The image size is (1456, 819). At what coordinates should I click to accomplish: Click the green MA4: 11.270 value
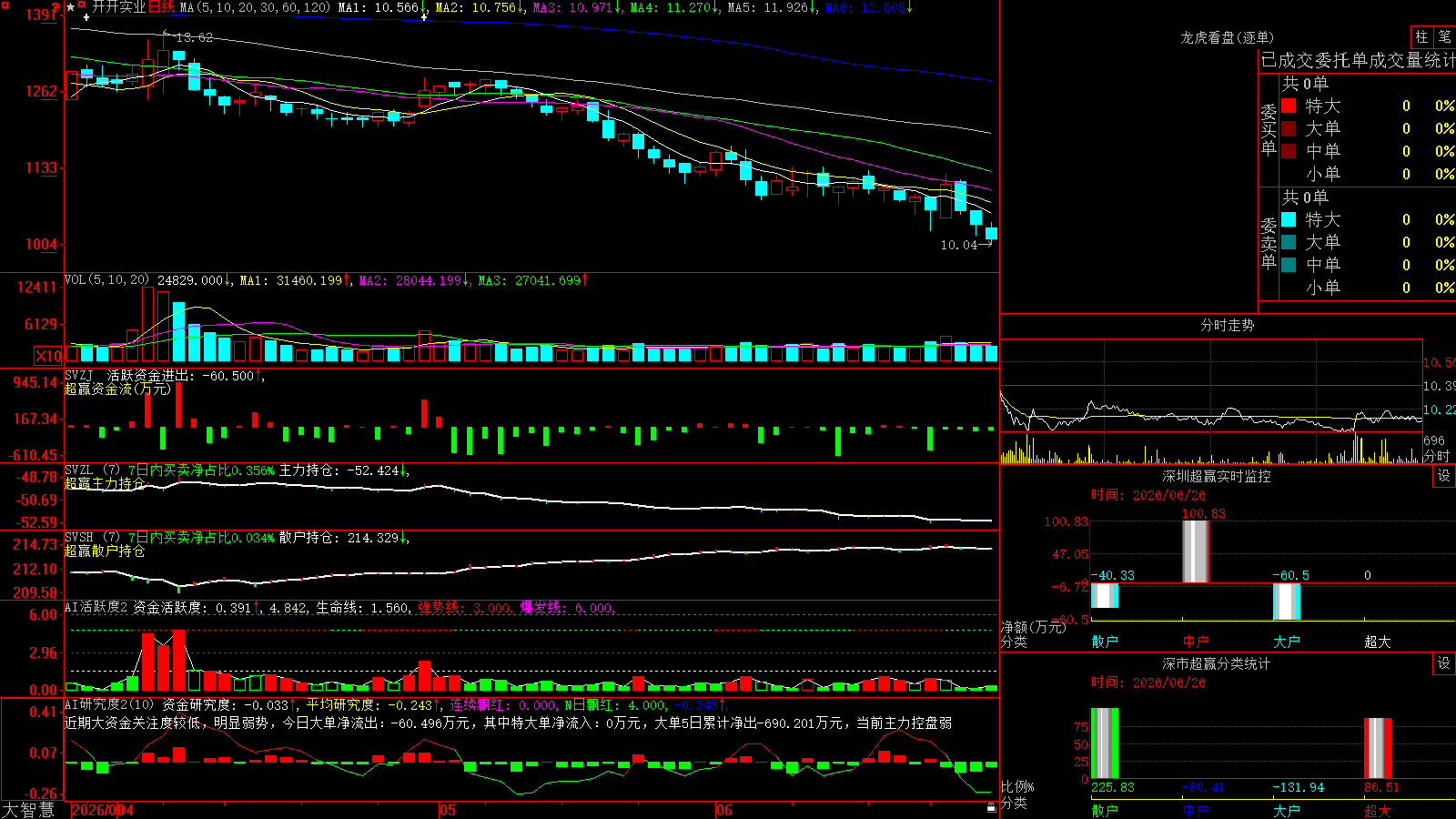673,8
